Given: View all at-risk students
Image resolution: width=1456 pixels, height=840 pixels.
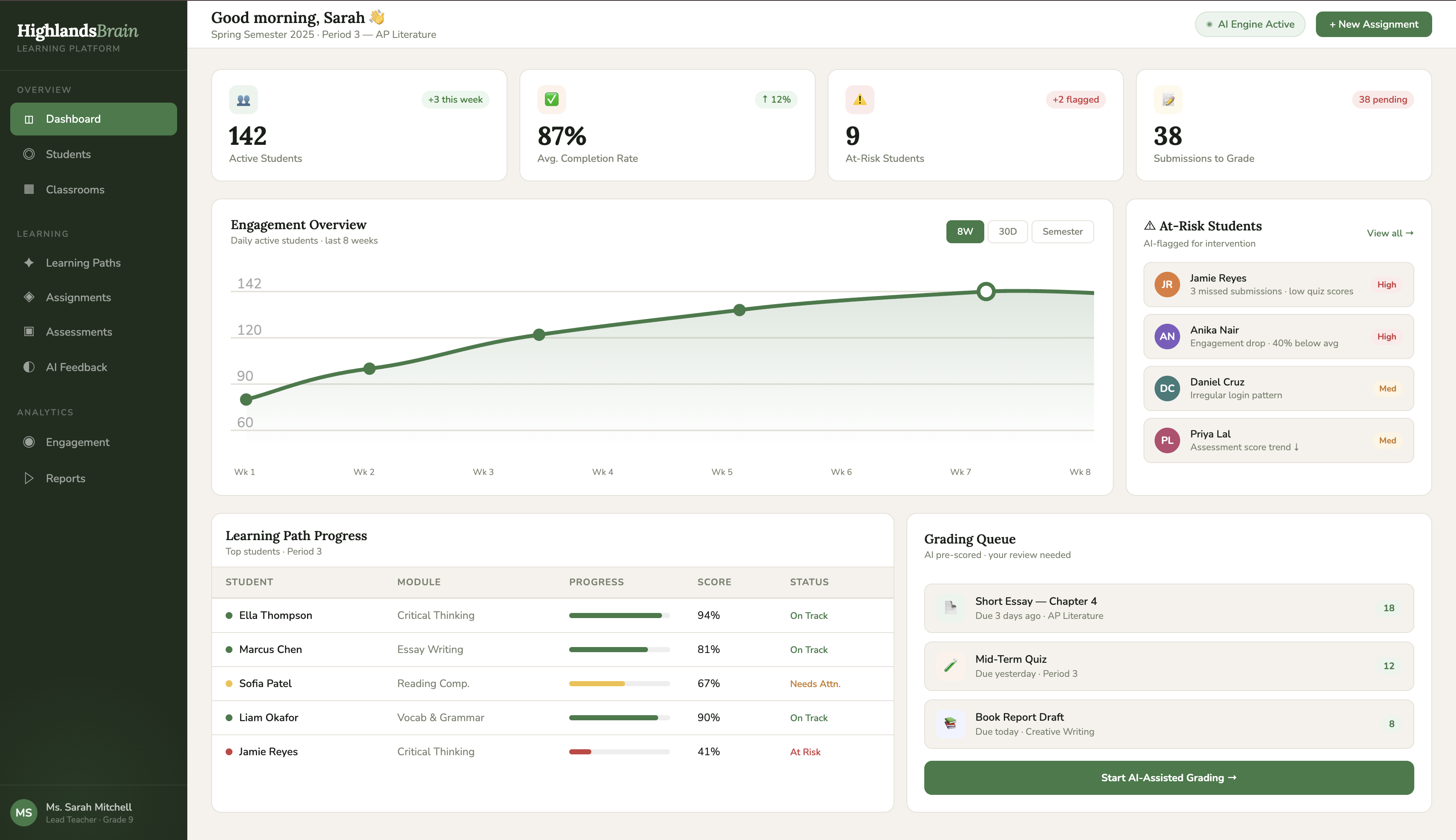Looking at the screenshot, I should point(1390,233).
